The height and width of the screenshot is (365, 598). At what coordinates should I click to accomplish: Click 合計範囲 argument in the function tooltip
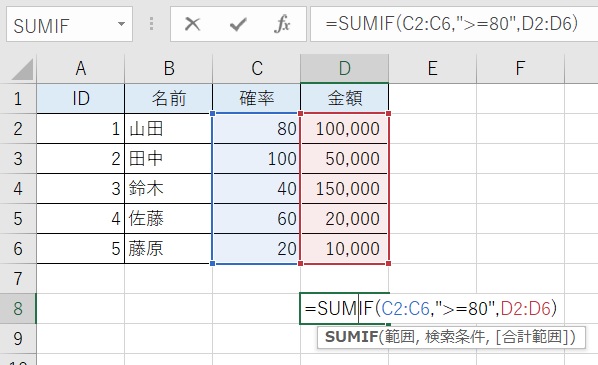532,337
